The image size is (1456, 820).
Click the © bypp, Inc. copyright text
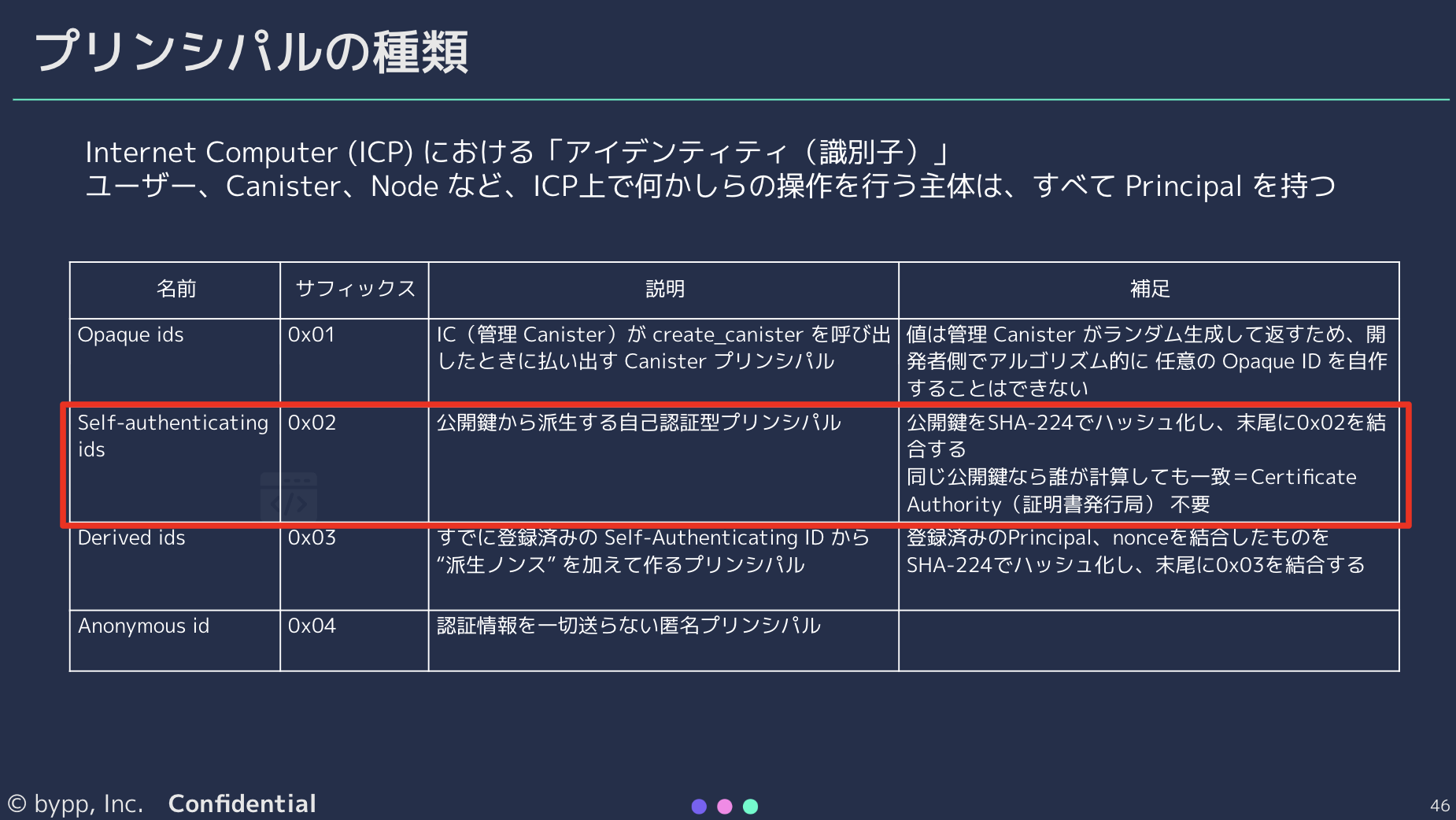click(x=79, y=803)
